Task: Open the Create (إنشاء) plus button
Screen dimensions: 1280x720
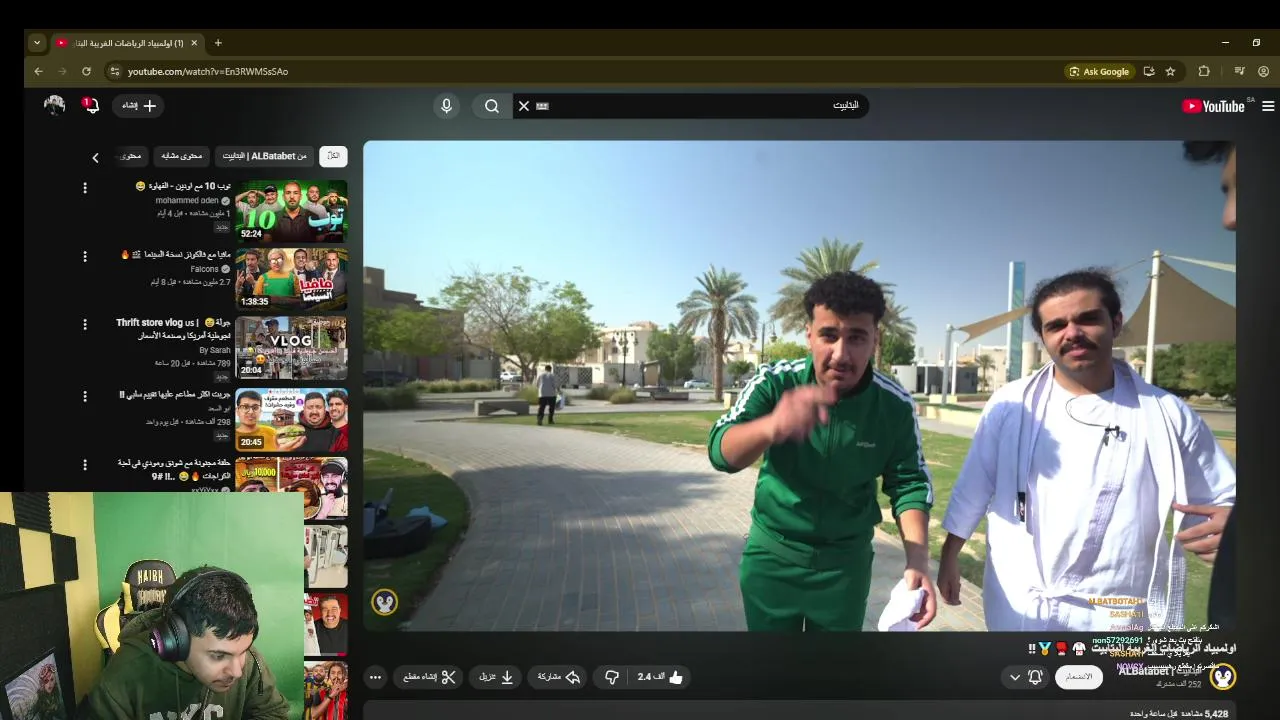Action: (139, 105)
